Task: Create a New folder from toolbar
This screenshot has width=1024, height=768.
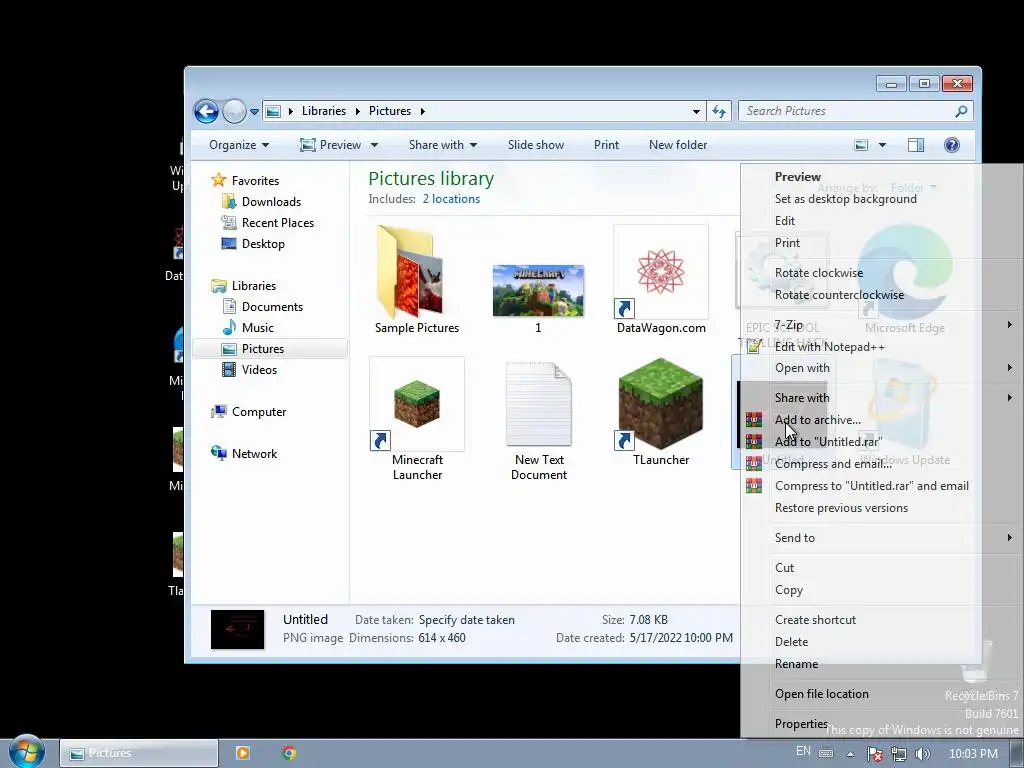Action: point(678,145)
